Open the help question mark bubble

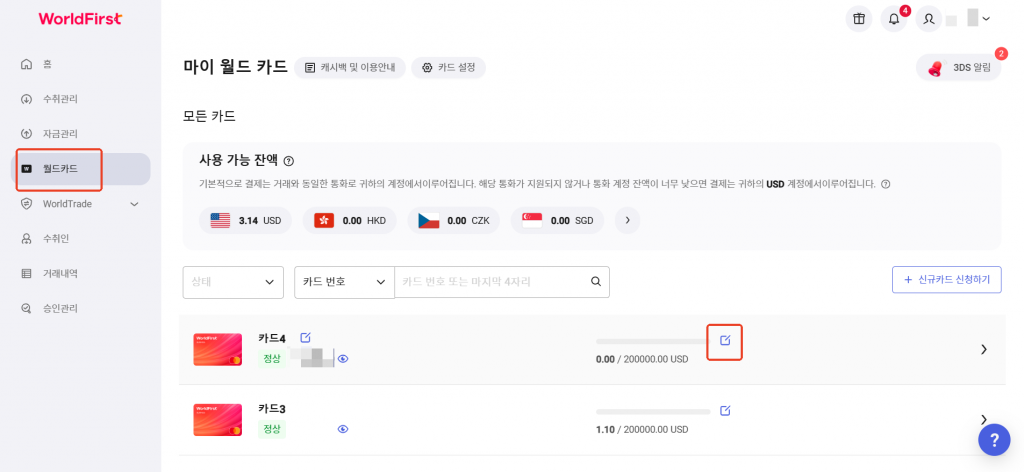[x=994, y=440]
